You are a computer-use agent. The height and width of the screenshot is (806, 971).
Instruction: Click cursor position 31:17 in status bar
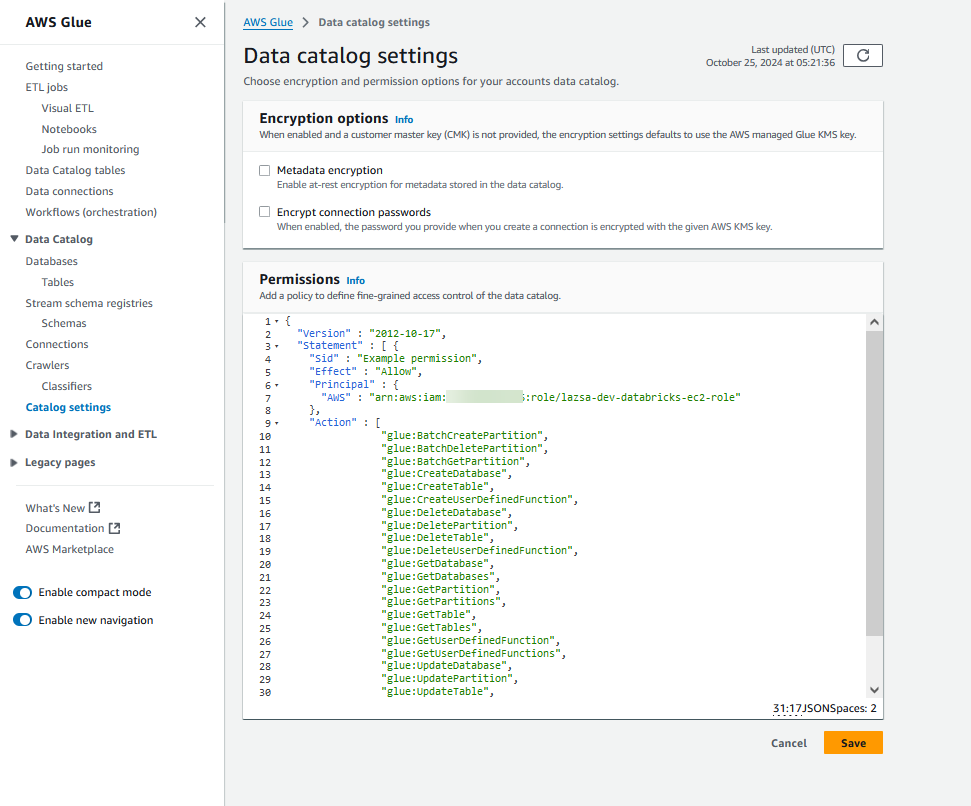coord(787,708)
